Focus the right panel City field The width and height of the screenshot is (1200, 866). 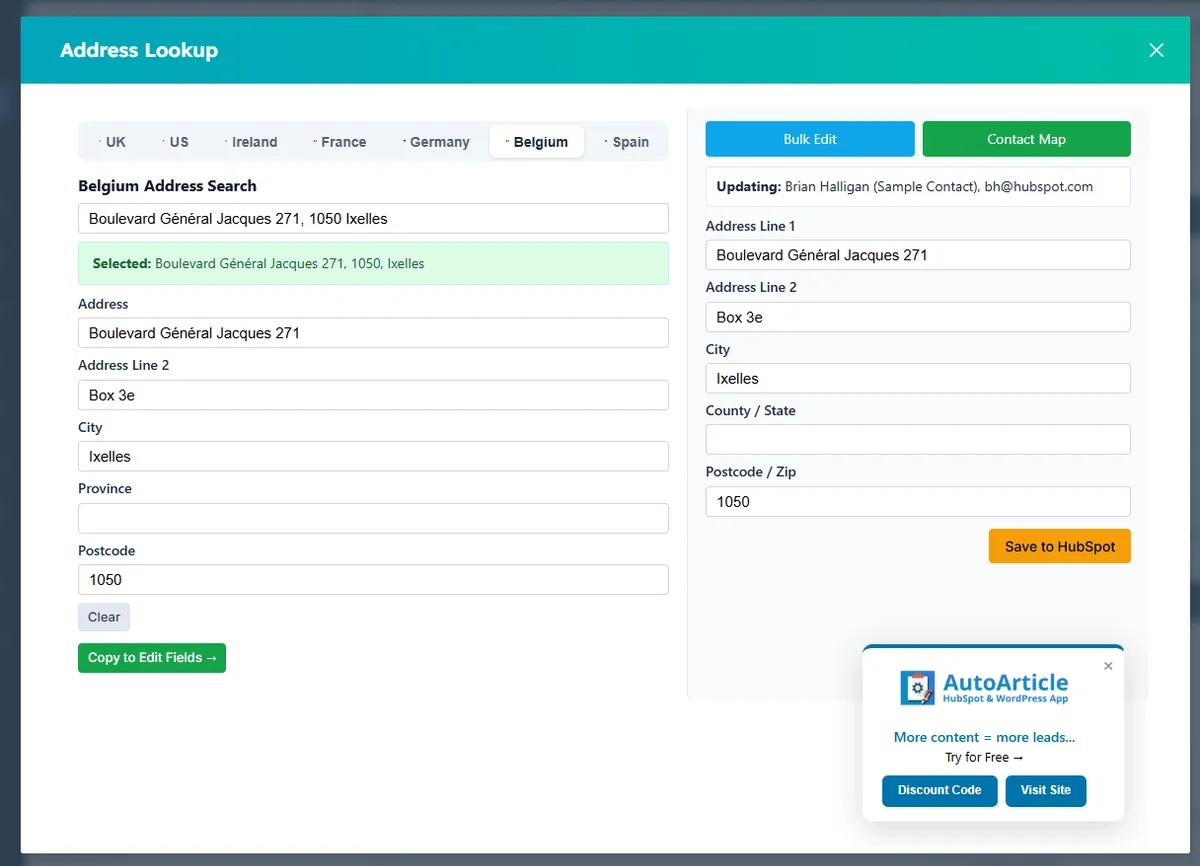tap(918, 378)
